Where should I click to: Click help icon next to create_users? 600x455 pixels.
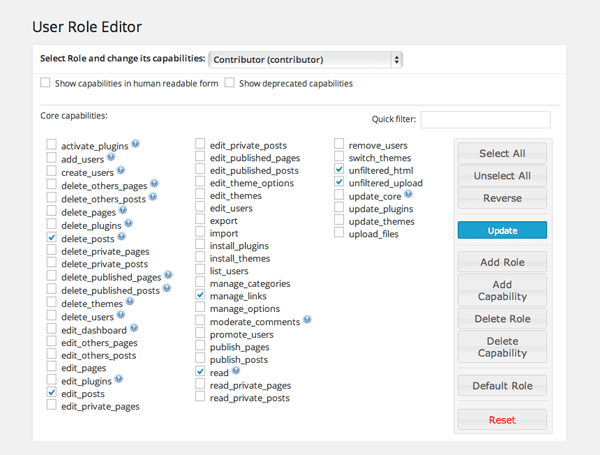click(121, 170)
